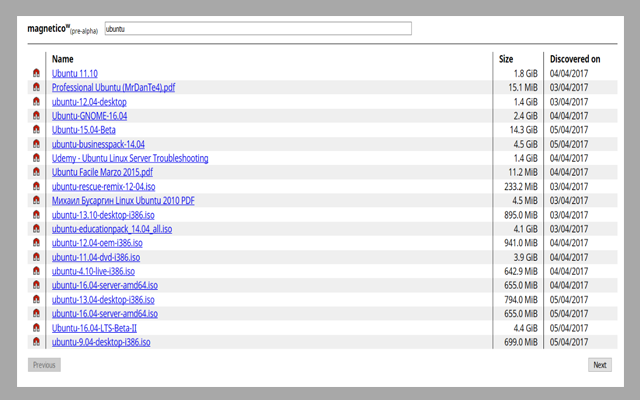Click magnet icon next to ubuntu-businesspack-14.04
Image resolution: width=640 pixels, height=400 pixels.
37,144
